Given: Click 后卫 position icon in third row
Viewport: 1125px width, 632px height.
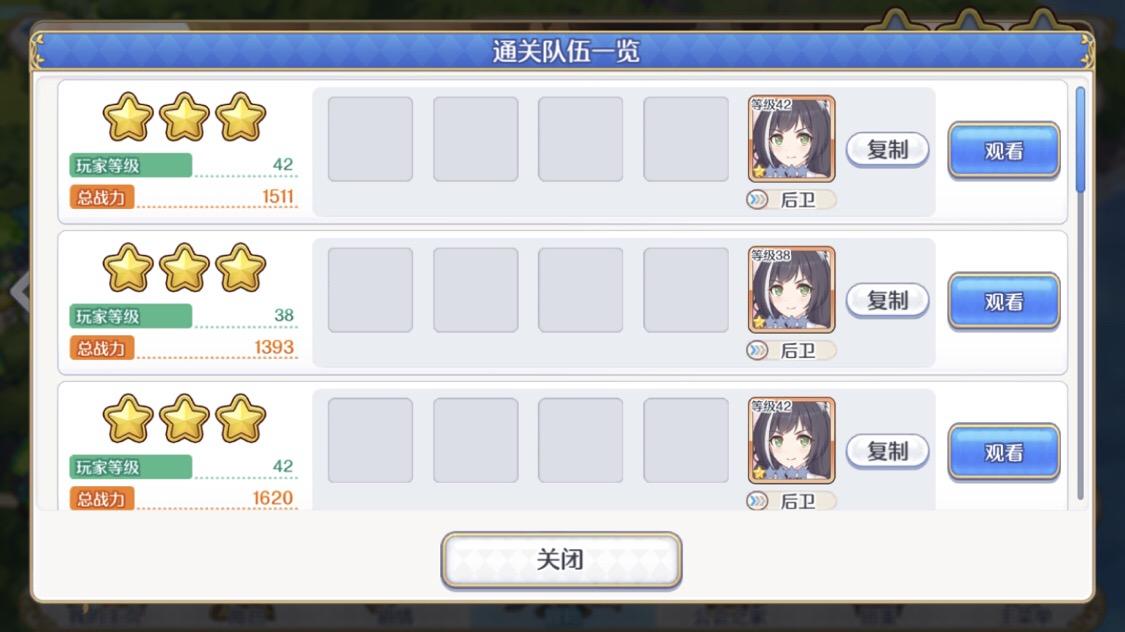Looking at the screenshot, I should coord(757,501).
